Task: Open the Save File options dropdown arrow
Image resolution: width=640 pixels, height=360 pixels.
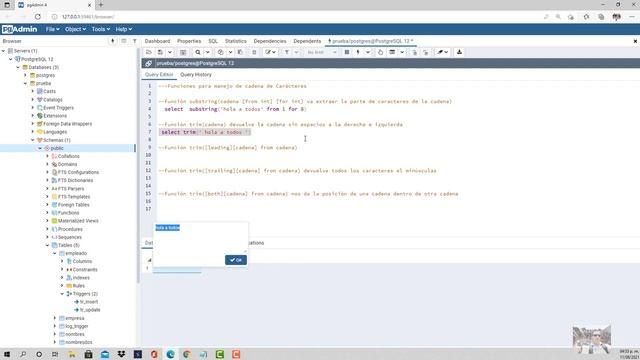Action: [170, 52]
